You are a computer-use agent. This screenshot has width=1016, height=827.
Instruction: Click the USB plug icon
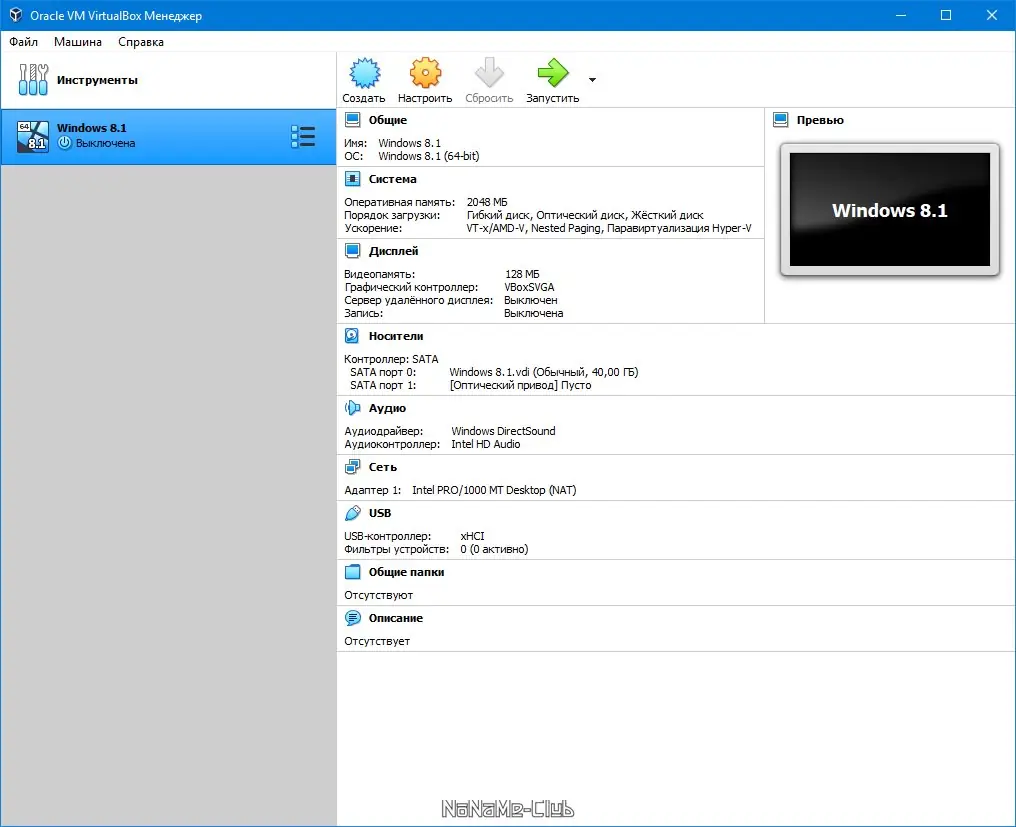tap(352, 513)
